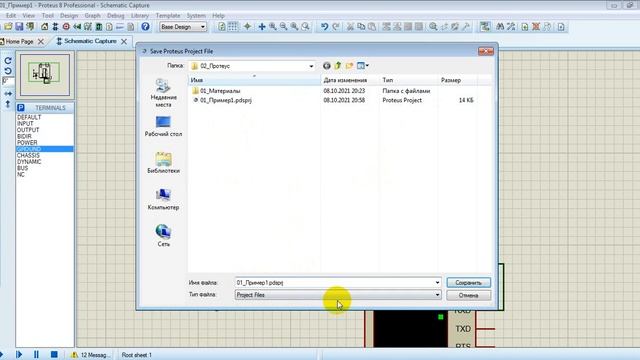Viewport: 640px width, 360px height.
Task: Click the Rotate anticlockwise icon in sidebar
Action: (x=8, y=71)
